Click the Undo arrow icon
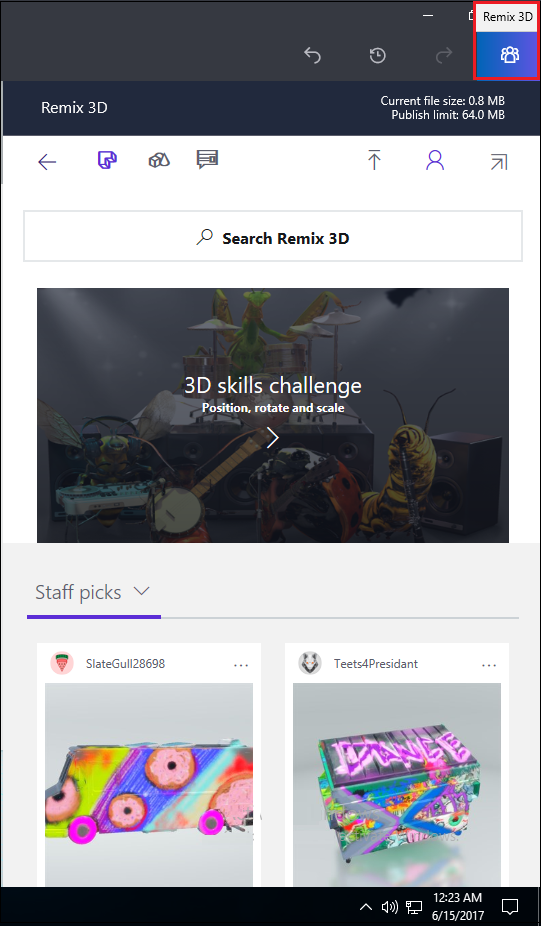The height and width of the screenshot is (926, 541). pos(312,56)
